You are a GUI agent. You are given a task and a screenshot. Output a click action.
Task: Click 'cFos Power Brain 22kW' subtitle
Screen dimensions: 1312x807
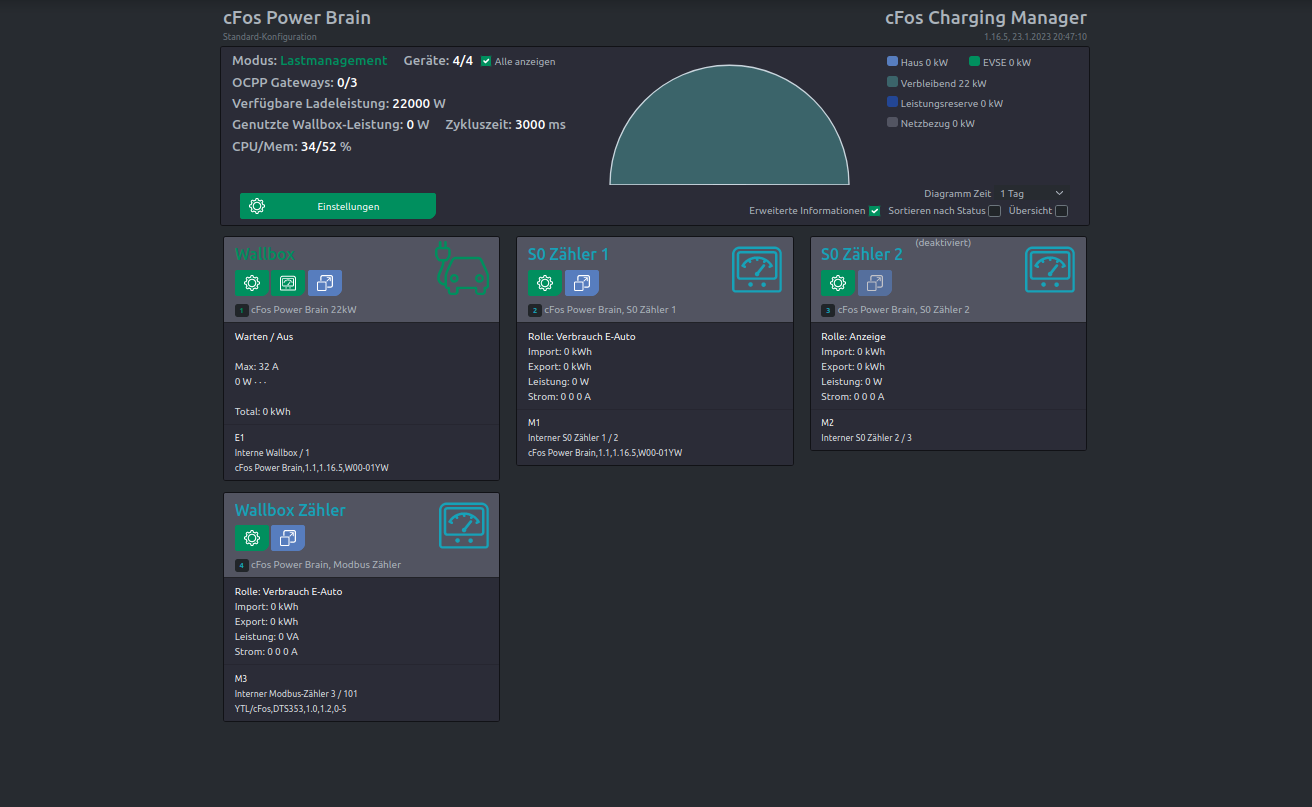click(x=304, y=310)
